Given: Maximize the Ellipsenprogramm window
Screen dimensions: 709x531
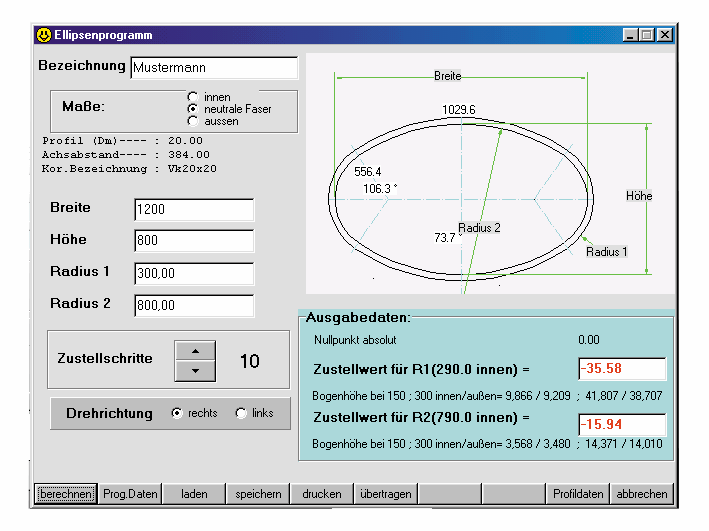Looking at the screenshot, I should (x=647, y=35).
